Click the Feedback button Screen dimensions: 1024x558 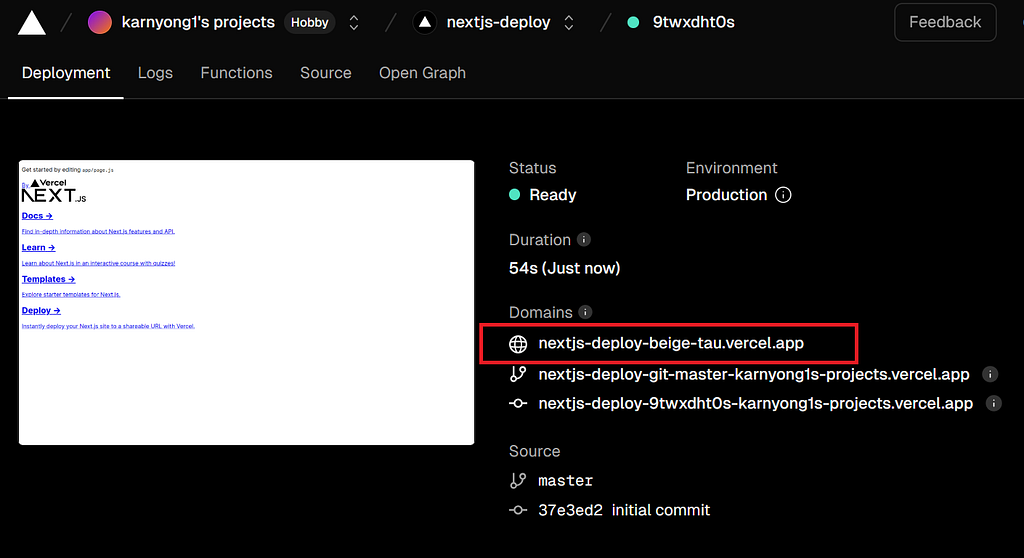coord(945,22)
